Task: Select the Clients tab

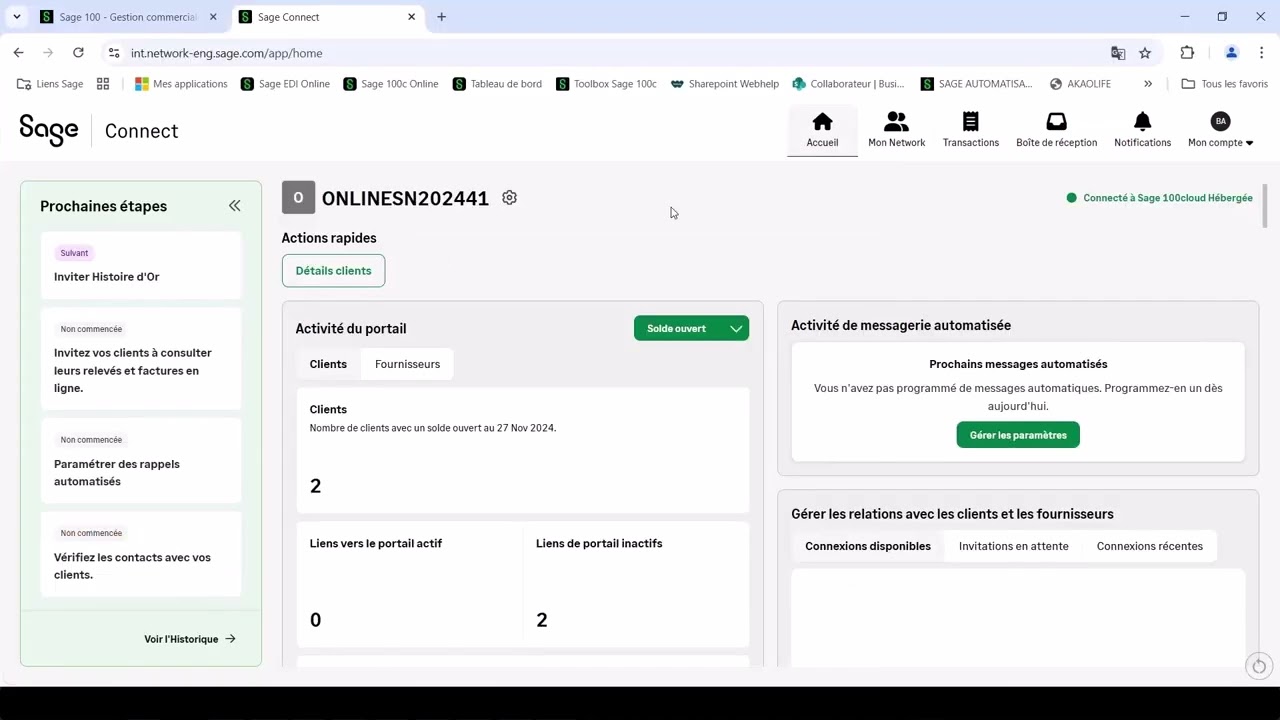Action: coord(328,364)
